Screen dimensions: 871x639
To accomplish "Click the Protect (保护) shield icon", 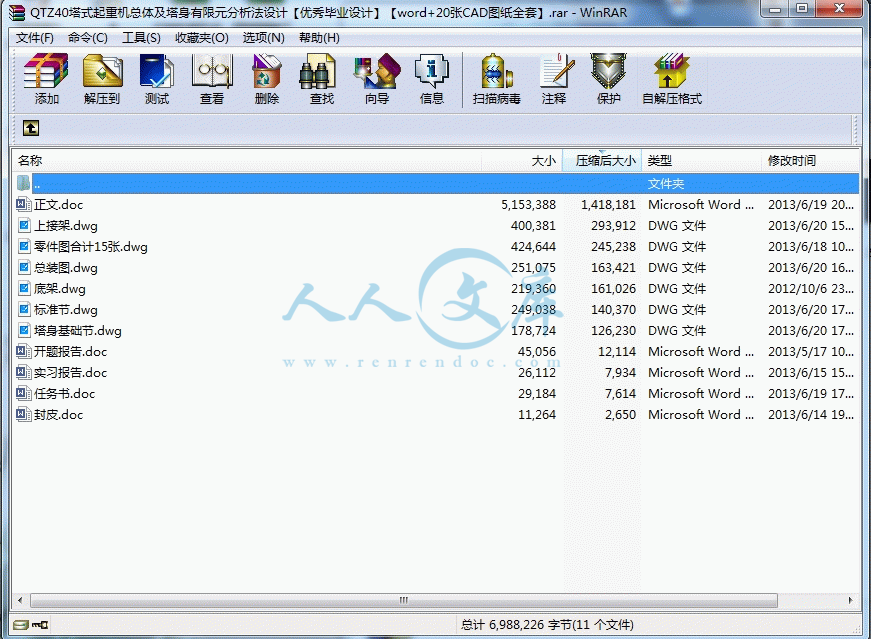I will [608, 71].
